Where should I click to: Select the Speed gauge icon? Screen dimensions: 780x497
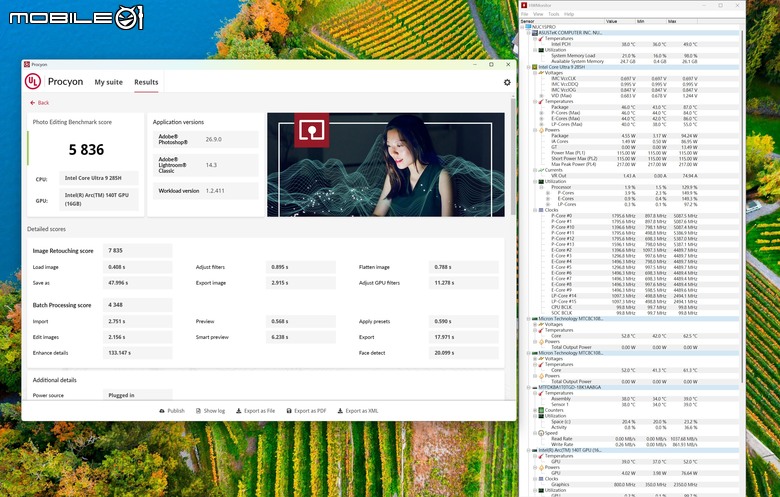[x=541, y=433]
